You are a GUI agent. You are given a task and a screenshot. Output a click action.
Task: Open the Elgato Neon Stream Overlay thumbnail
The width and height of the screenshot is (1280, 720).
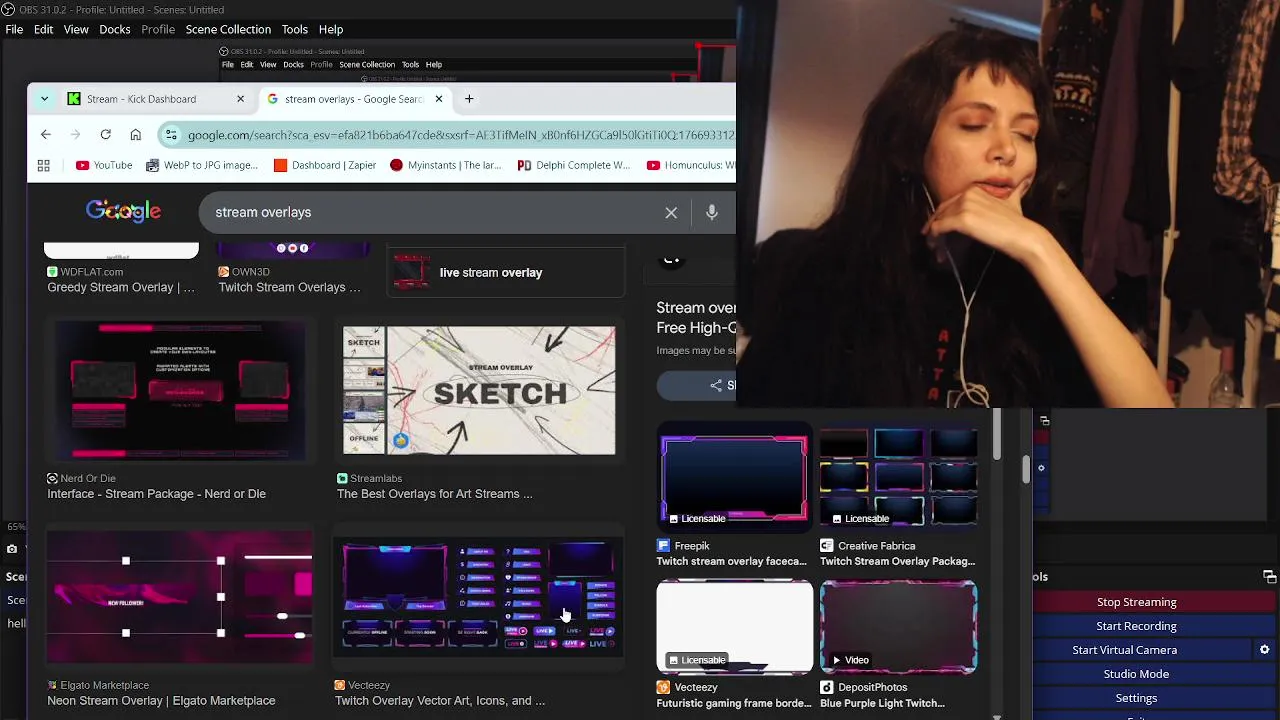click(x=180, y=597)
